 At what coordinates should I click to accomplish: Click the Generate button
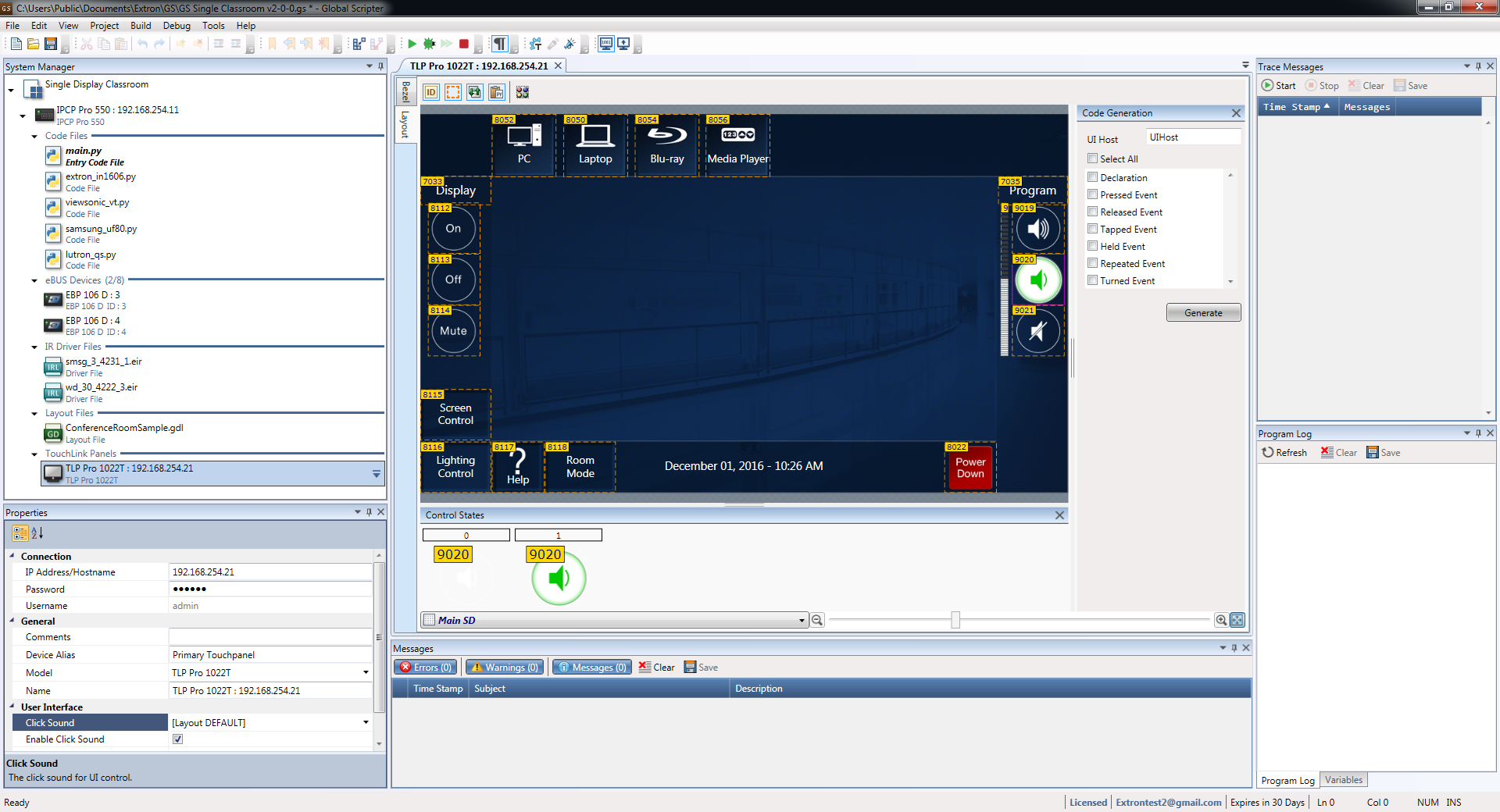[1202, 312]
